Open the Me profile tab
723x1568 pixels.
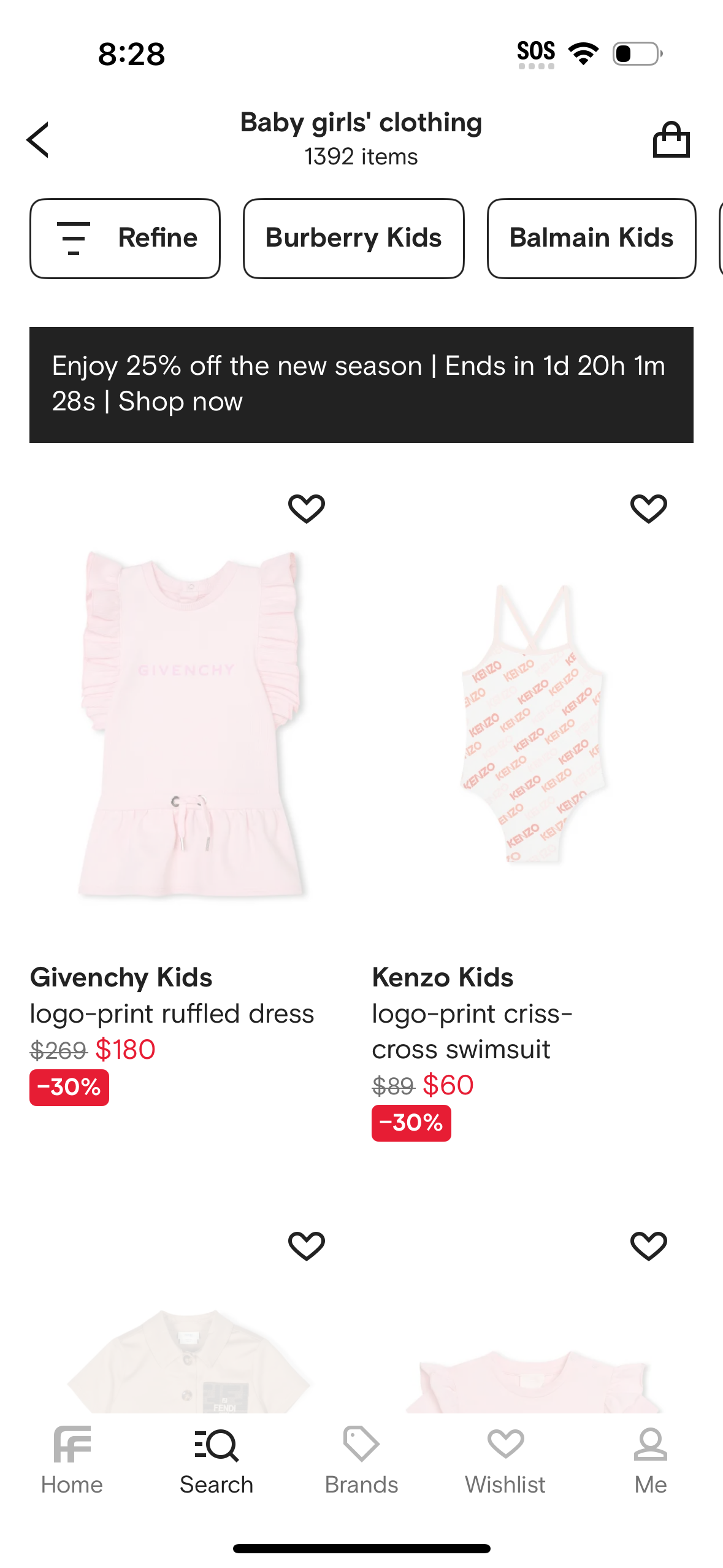[650, 1460]
